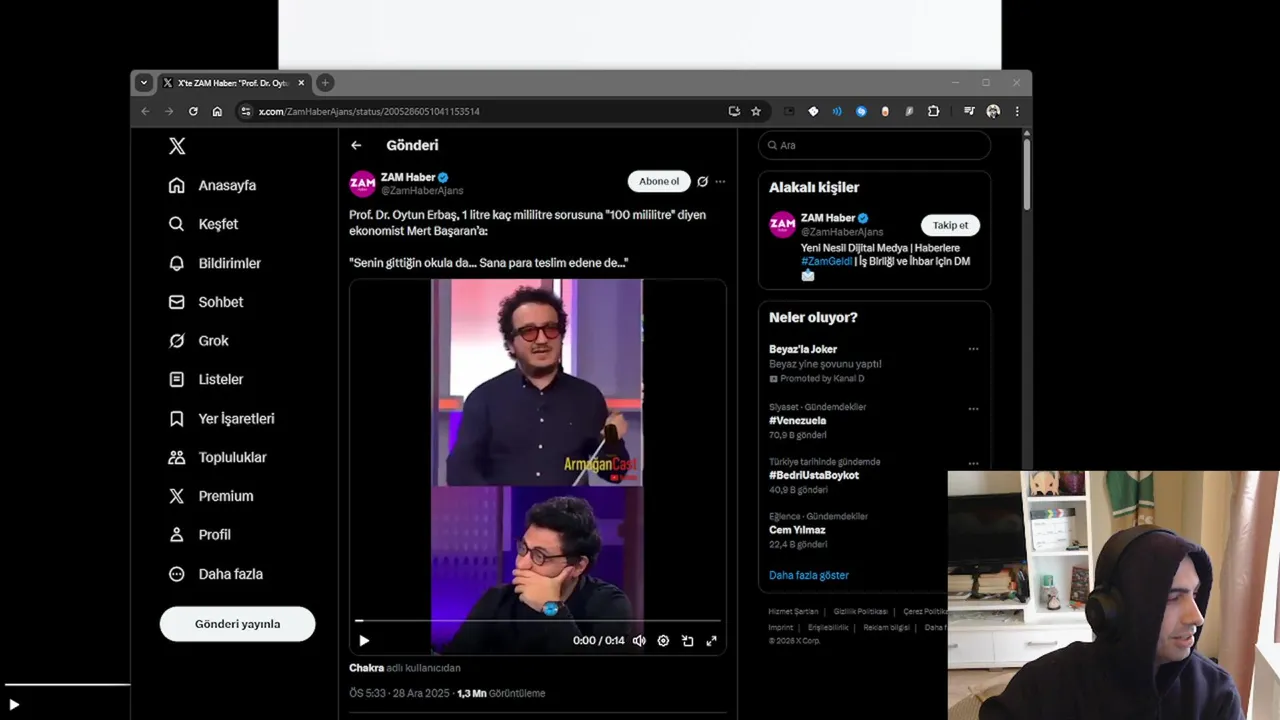Toggle video picture-in-picture mode
The width and height of the screenshot is (1280, 720).
pos(687,641)
